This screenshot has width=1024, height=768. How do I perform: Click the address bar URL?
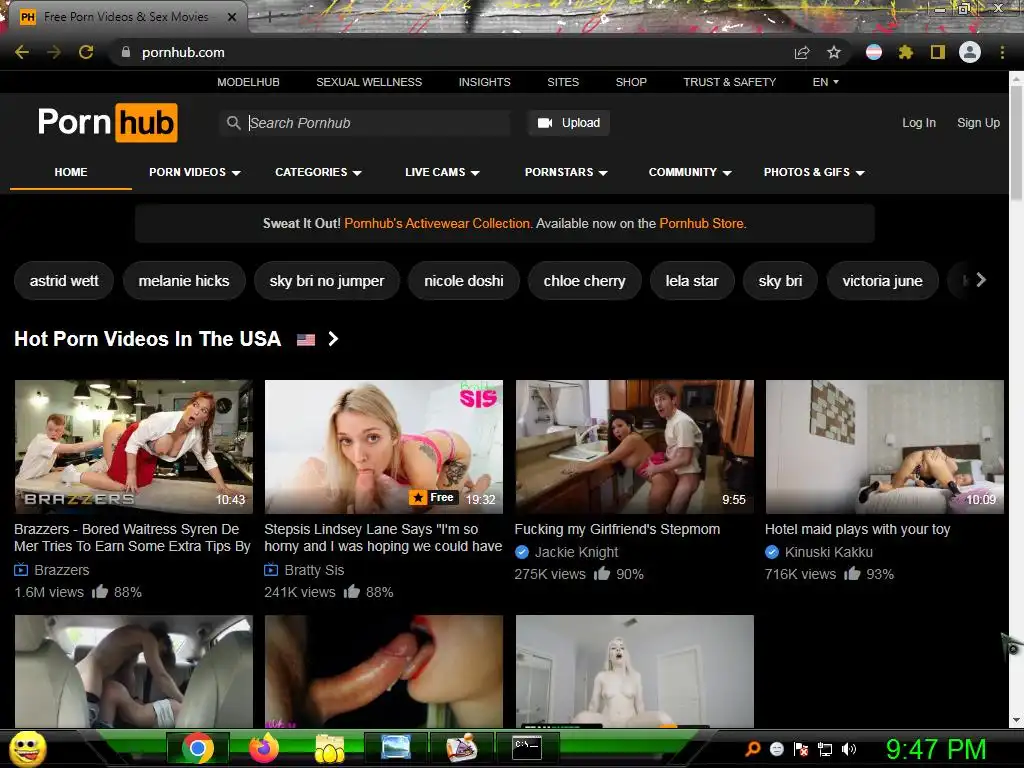tap(183, 52)
